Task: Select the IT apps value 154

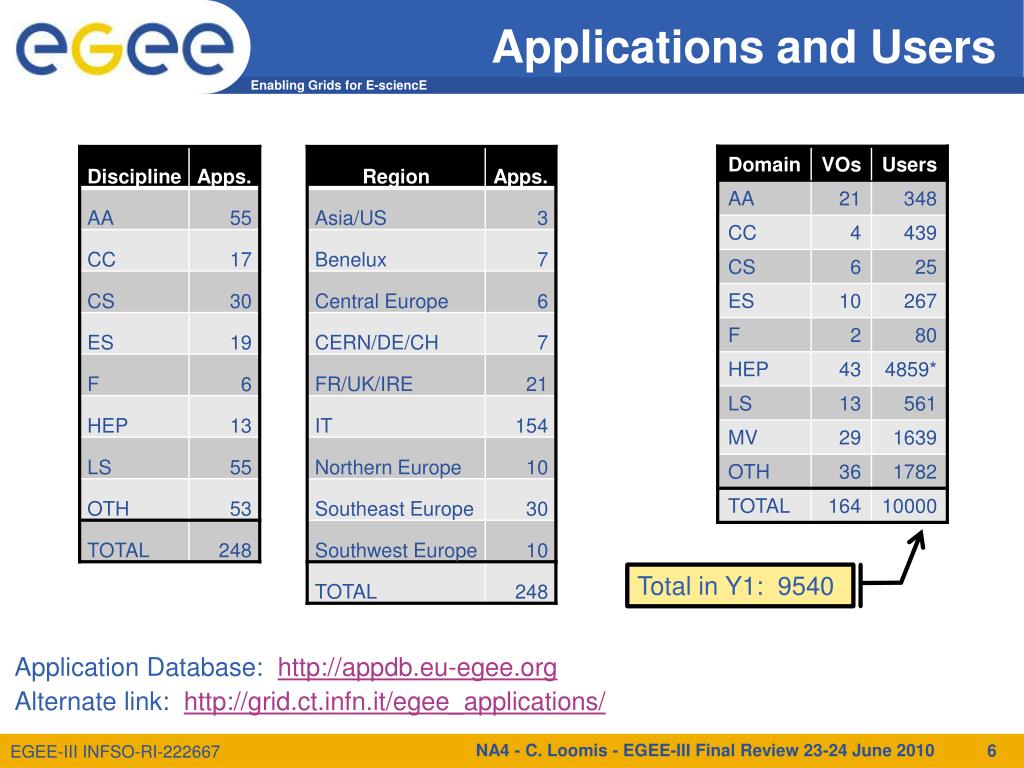Action: (532, 426)
